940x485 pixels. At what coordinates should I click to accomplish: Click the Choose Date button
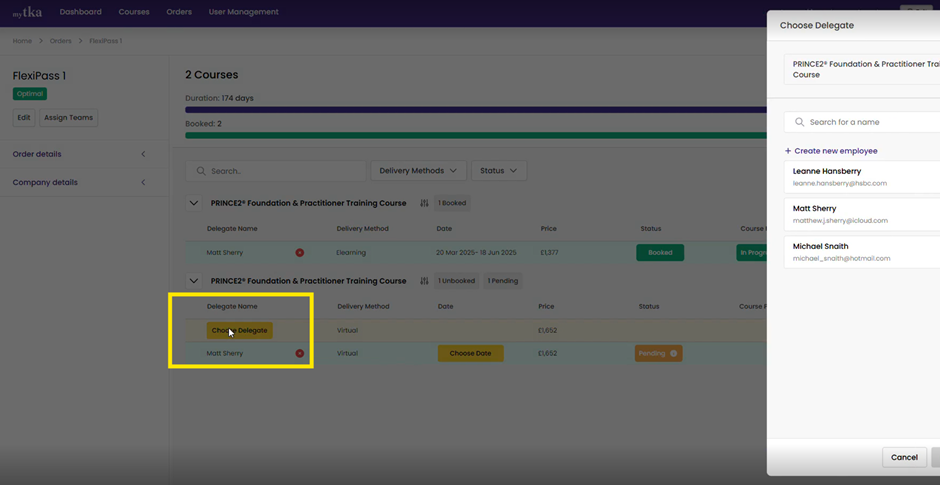coord(471,353)
